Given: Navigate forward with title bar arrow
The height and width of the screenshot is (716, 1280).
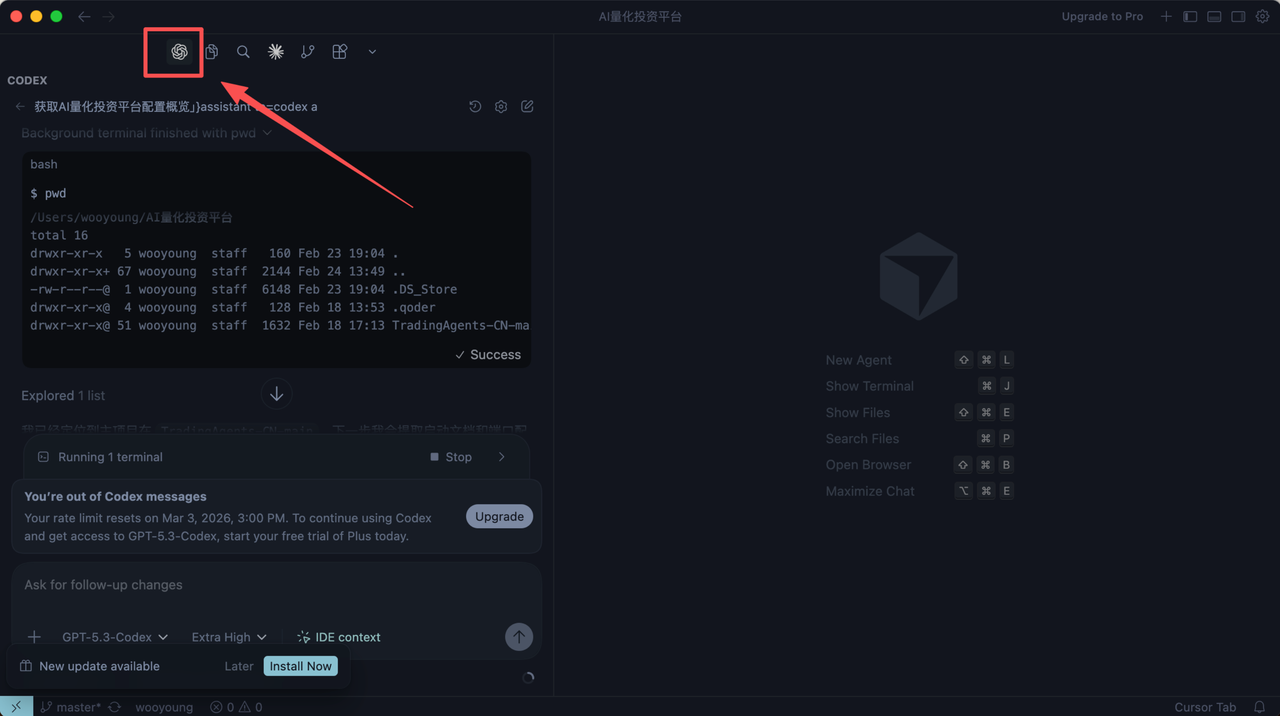Looking at the screenshot, I should point(108,16).
